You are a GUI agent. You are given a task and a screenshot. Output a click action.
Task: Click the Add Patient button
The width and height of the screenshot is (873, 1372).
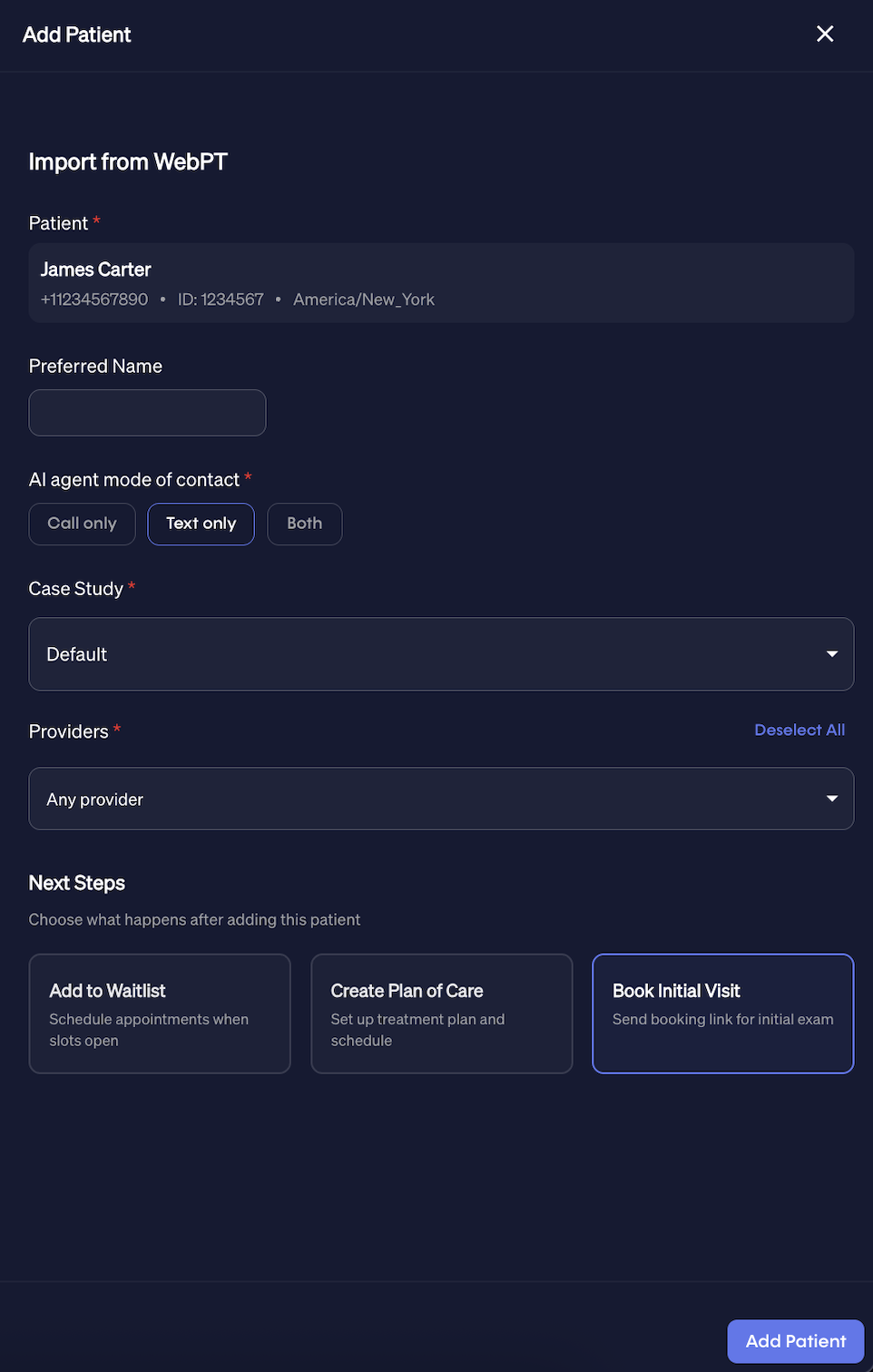point(795,1341)
